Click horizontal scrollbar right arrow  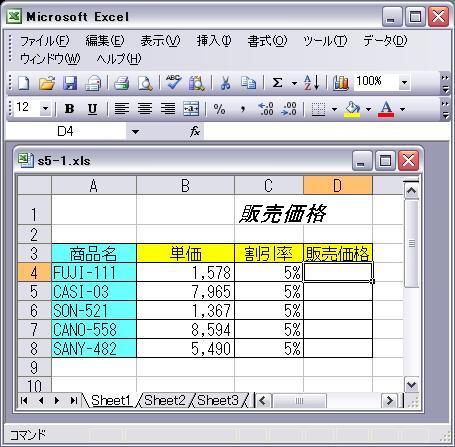click(x=389, y=400)
